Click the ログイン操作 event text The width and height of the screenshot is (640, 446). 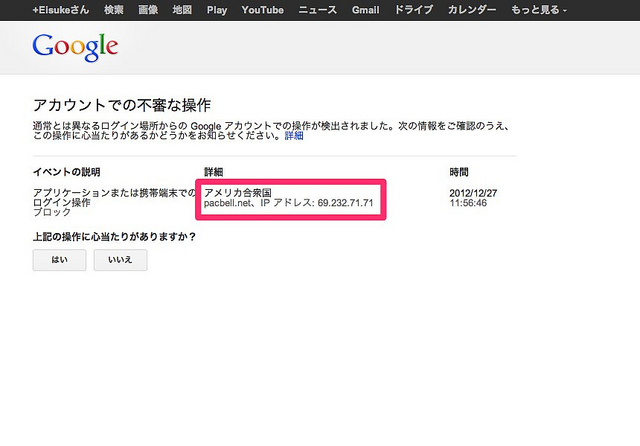[62, 202]
